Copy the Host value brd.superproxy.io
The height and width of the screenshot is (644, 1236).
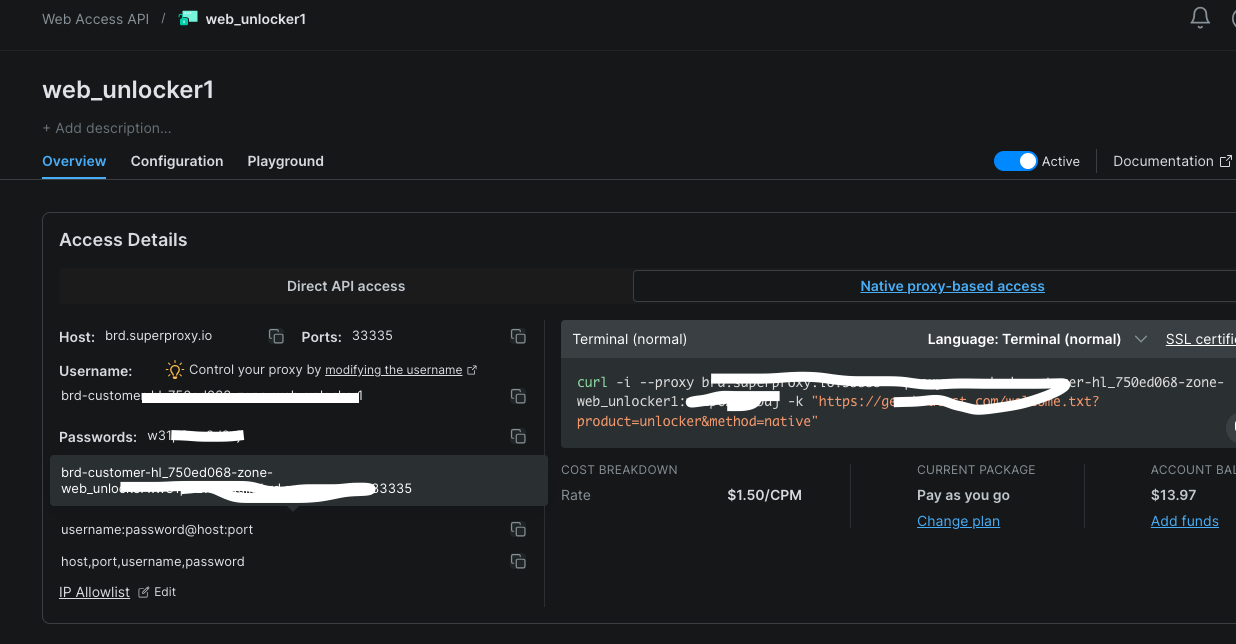(x=276, y=336)
